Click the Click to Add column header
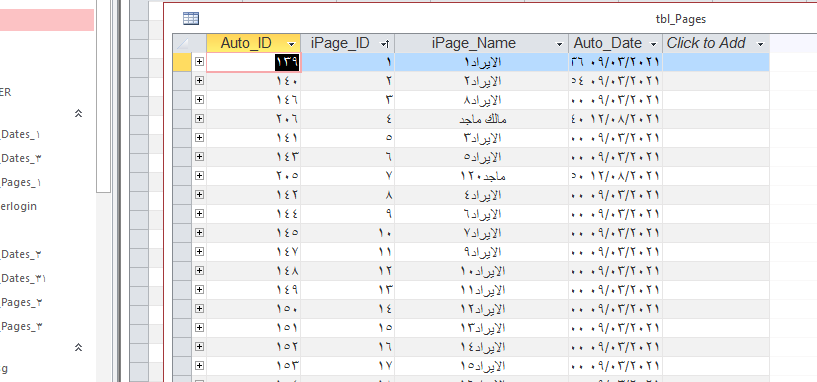This screenshot has width=817, height=382. click(x=716, y=43)
